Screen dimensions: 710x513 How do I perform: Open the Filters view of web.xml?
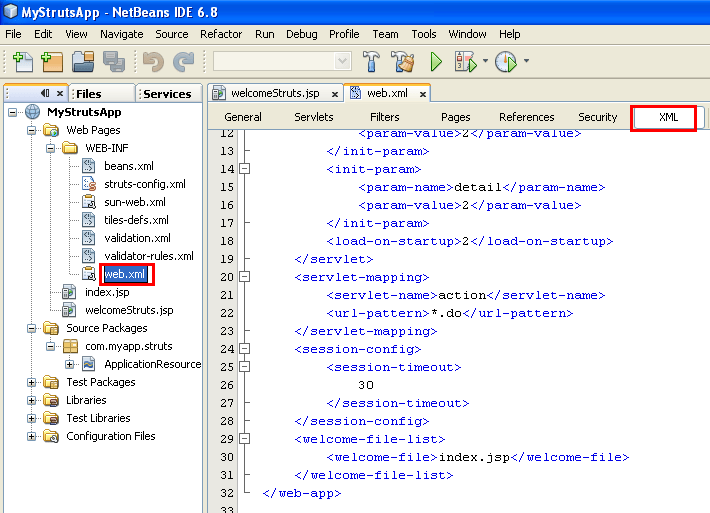(384, 117)
